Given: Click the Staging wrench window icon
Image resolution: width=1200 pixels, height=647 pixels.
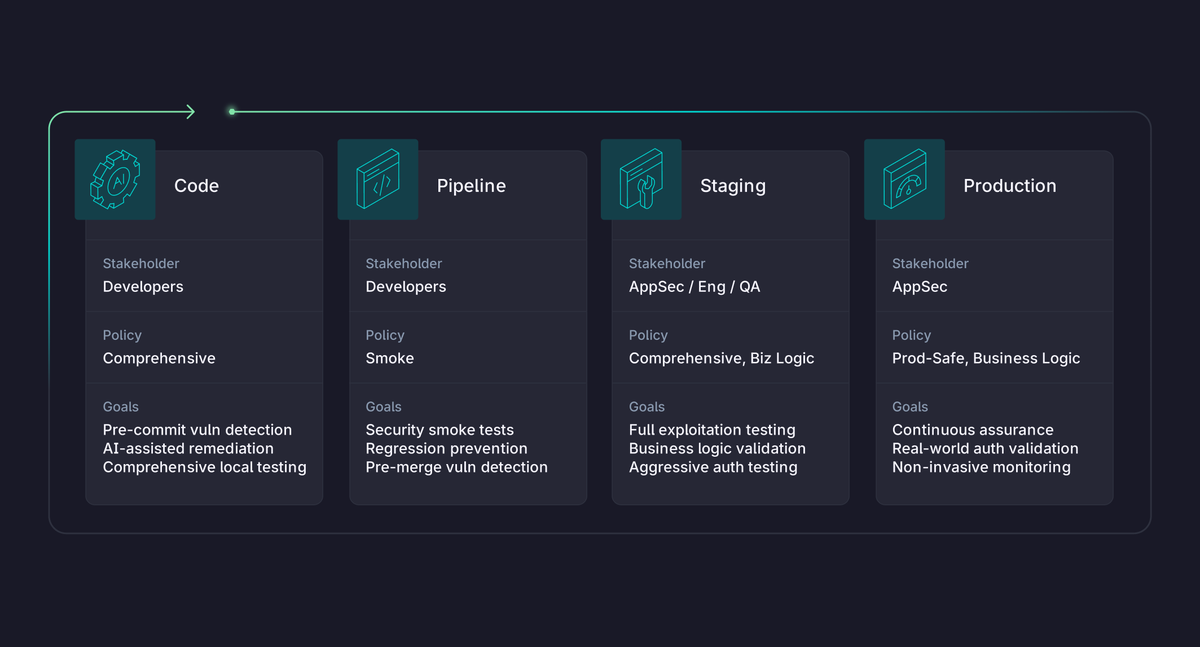Looking at the screenshot, I should coord(641,180).
